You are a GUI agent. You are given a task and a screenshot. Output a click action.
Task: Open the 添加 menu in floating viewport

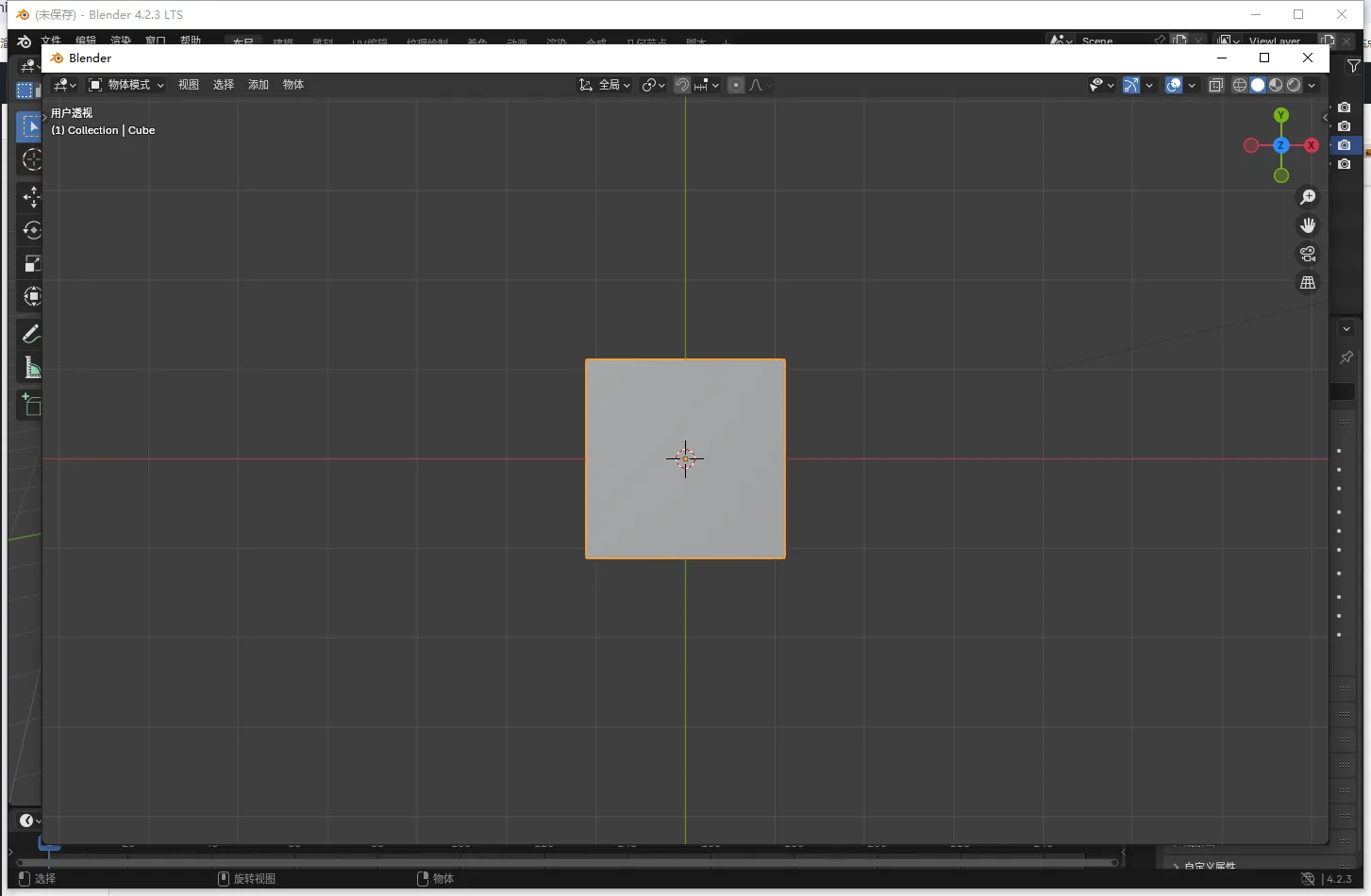pos(259,85)
